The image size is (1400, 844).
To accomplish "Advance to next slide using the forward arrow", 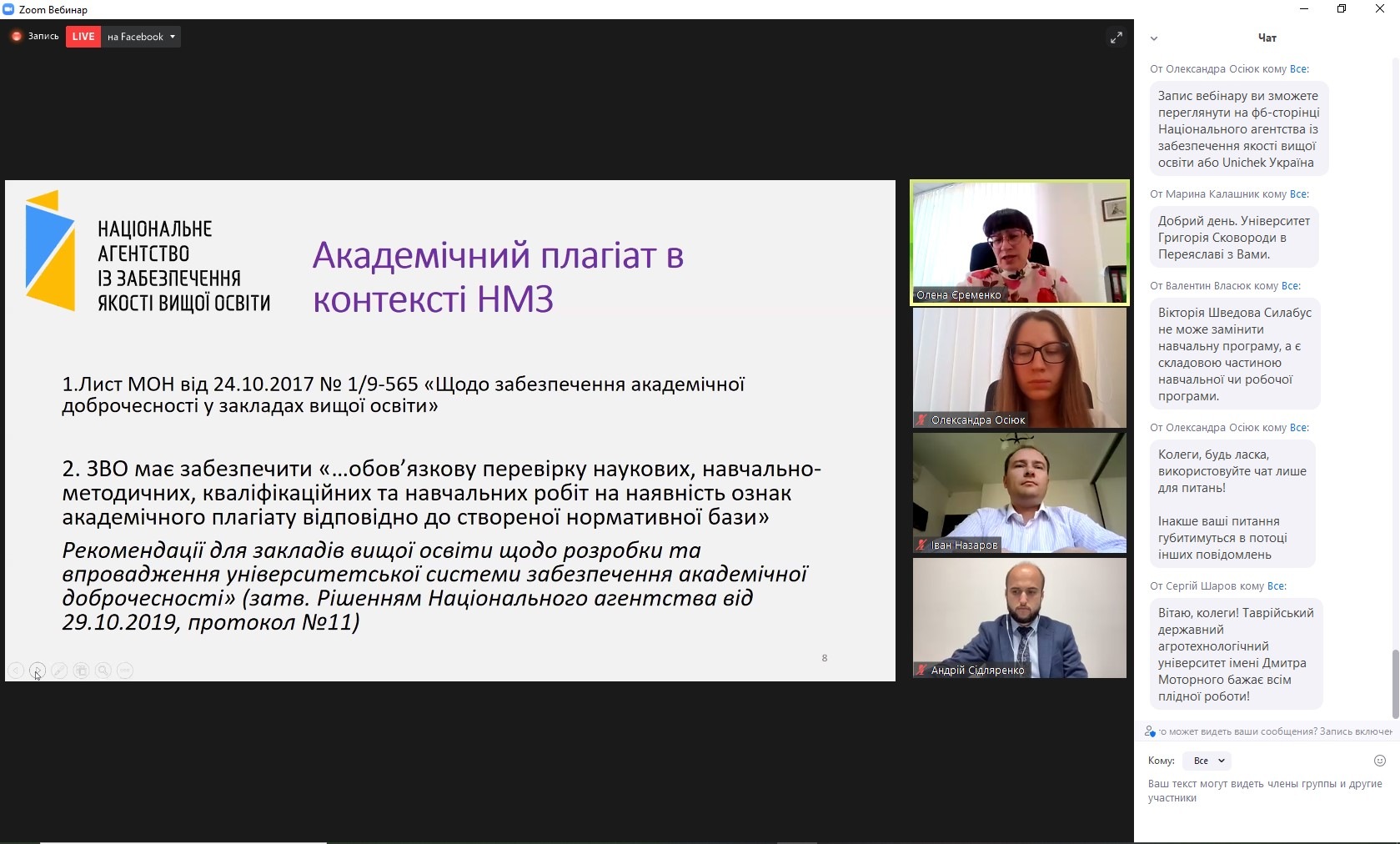I will [x=38, y=671].
